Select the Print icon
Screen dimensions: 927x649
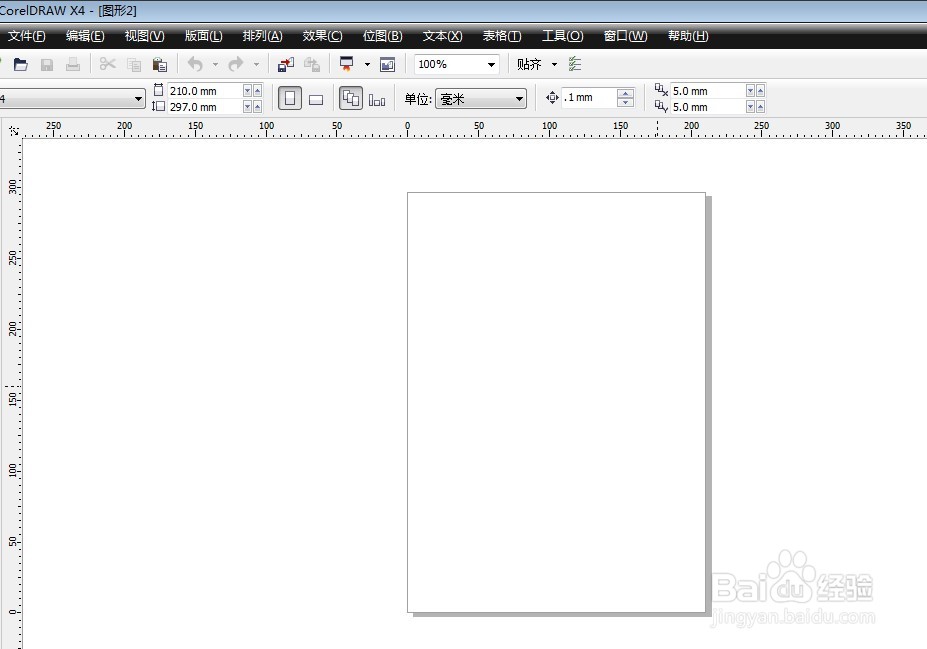coord(72,63)
